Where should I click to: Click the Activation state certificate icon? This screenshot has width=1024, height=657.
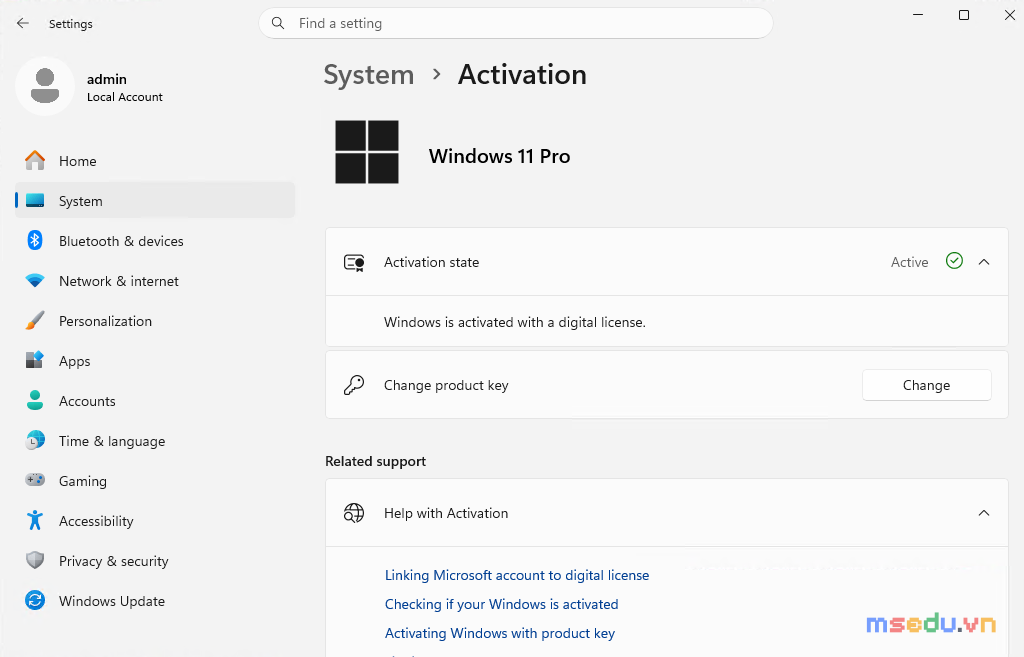click(x=354, y=263)
